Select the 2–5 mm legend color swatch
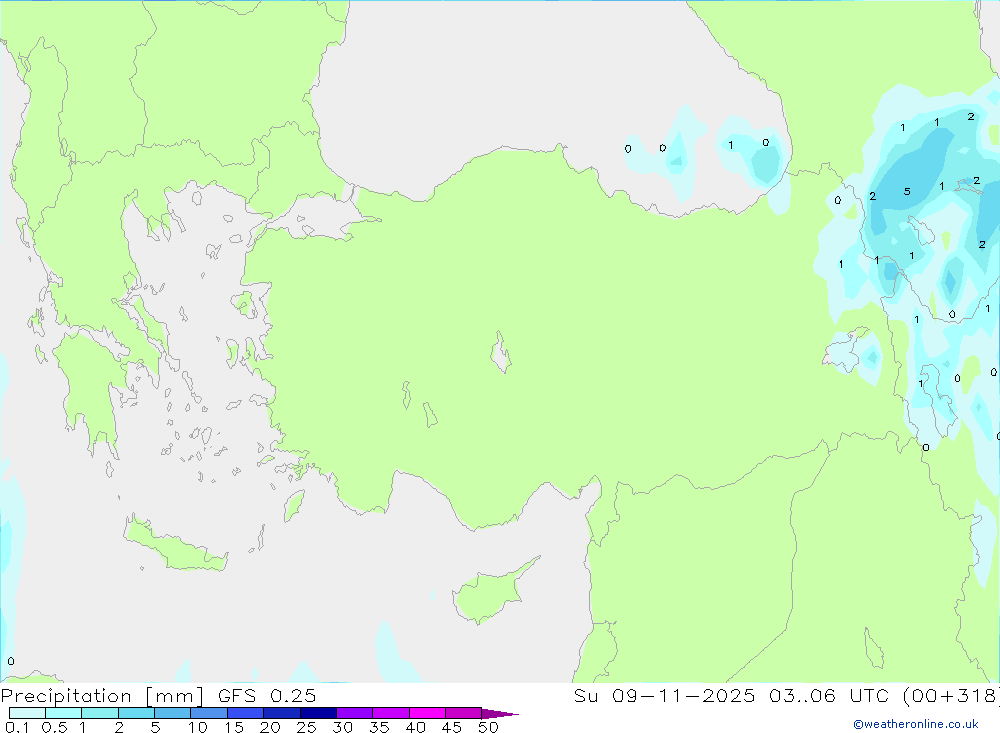This screenshot has height=733, width=1000. pyautogui.click(x=136, y=713)
